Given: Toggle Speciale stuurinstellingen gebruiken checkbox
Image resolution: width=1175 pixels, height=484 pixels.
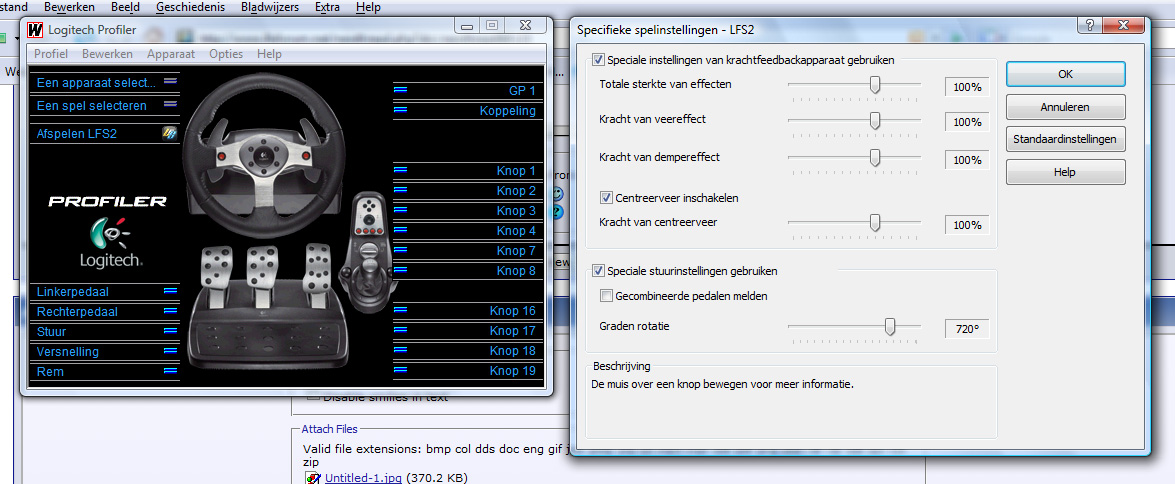Looking at the screenshot, I should 598,270.
